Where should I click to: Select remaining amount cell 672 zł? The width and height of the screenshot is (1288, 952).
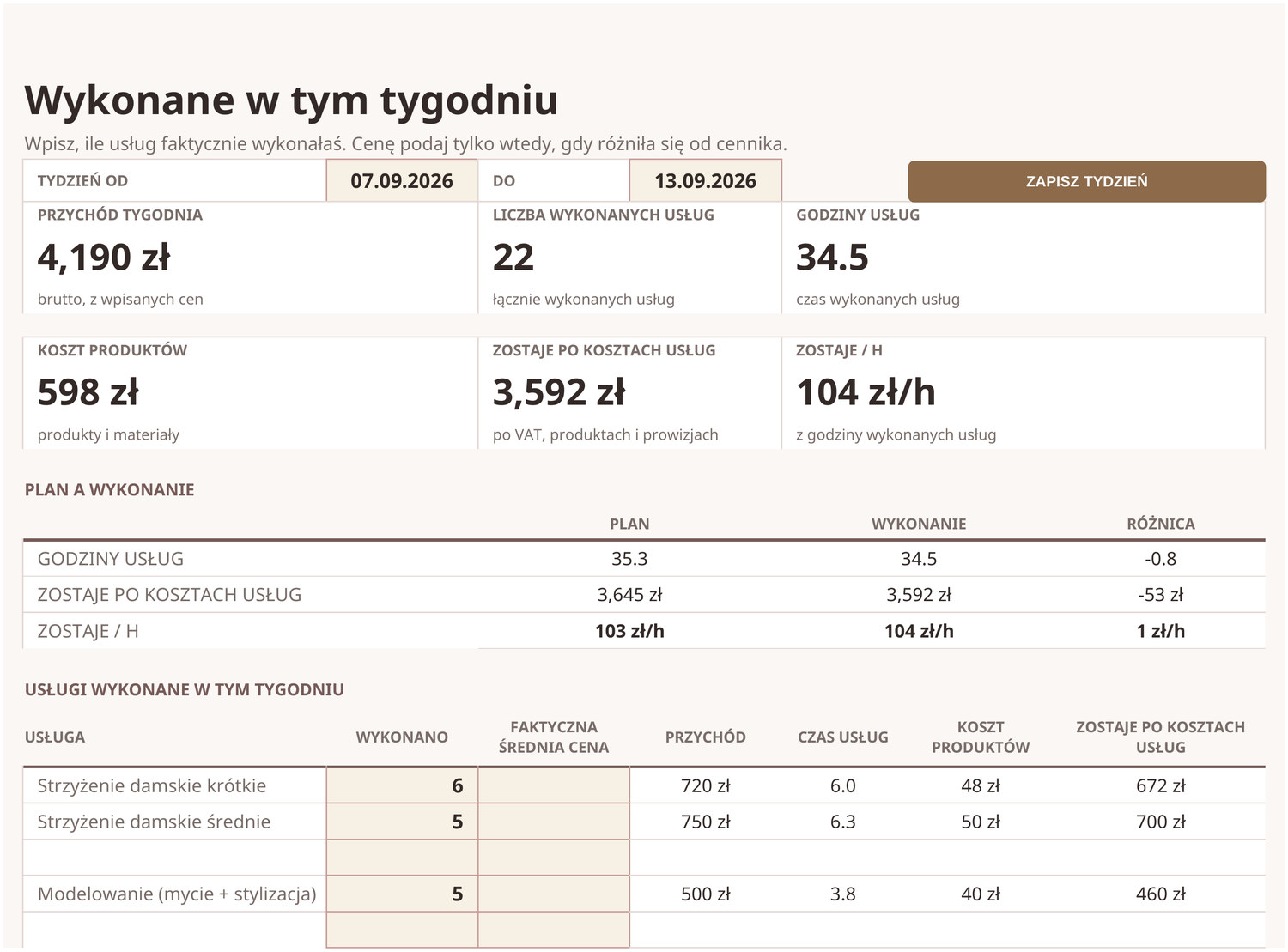1161,785
